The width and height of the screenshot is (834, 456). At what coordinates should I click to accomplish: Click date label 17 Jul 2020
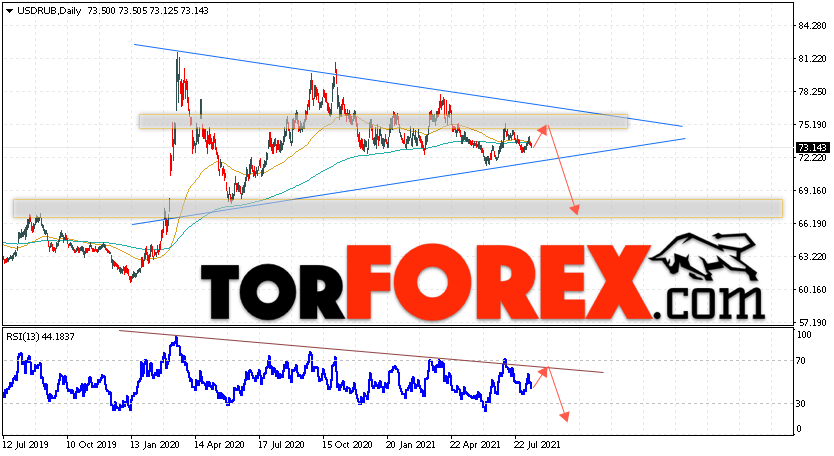tap(281, 444)
